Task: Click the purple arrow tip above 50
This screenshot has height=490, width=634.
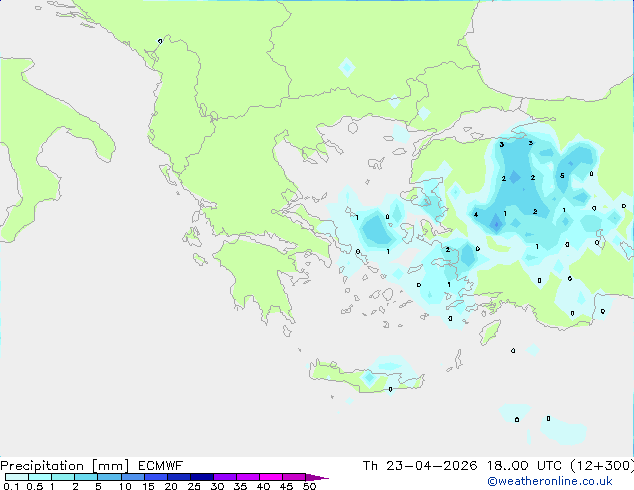Action: pyautogui.click(x=317, y=477)
